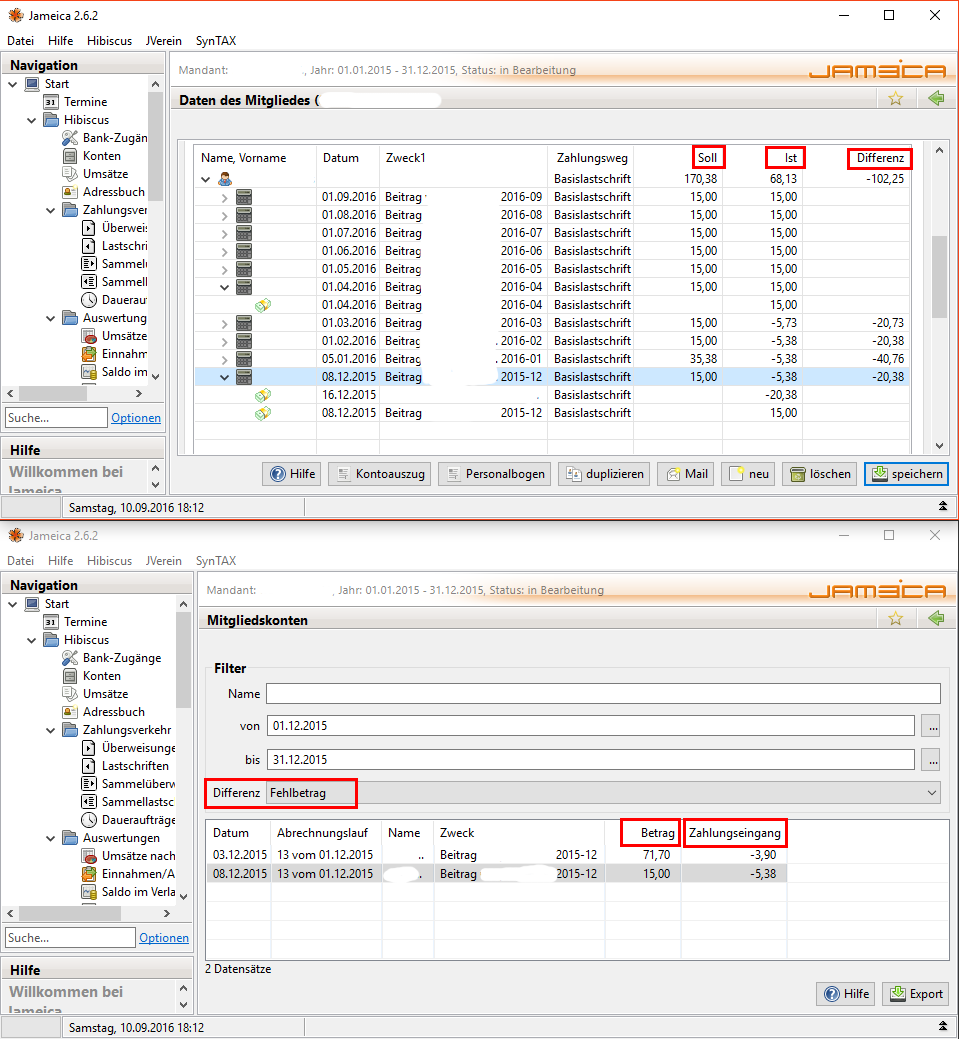The height and width of the screenshot is (1039, 959).
Task: Click the status-bar arrow icon in the Mitgliedskonten window
Action: [942, 1026]
